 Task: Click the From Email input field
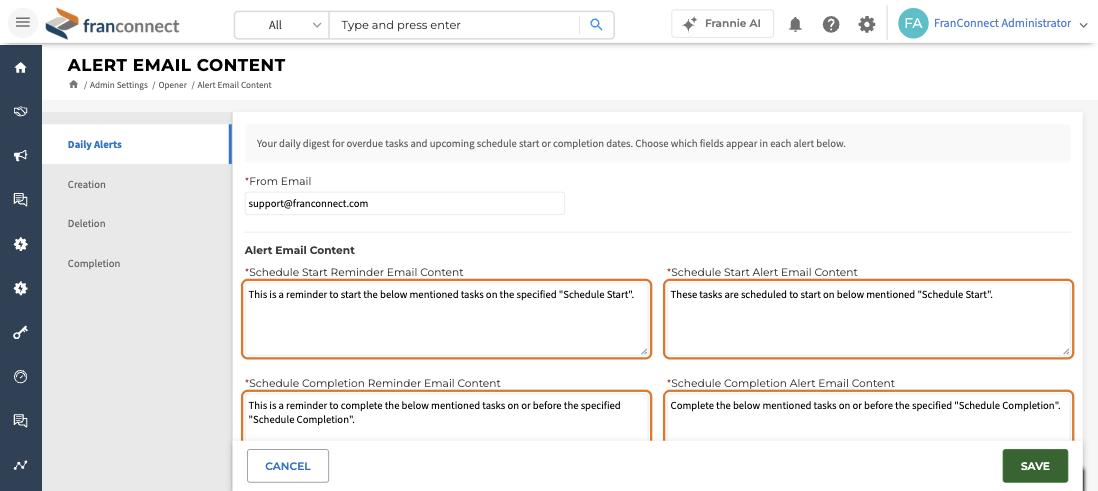(405, 203)
